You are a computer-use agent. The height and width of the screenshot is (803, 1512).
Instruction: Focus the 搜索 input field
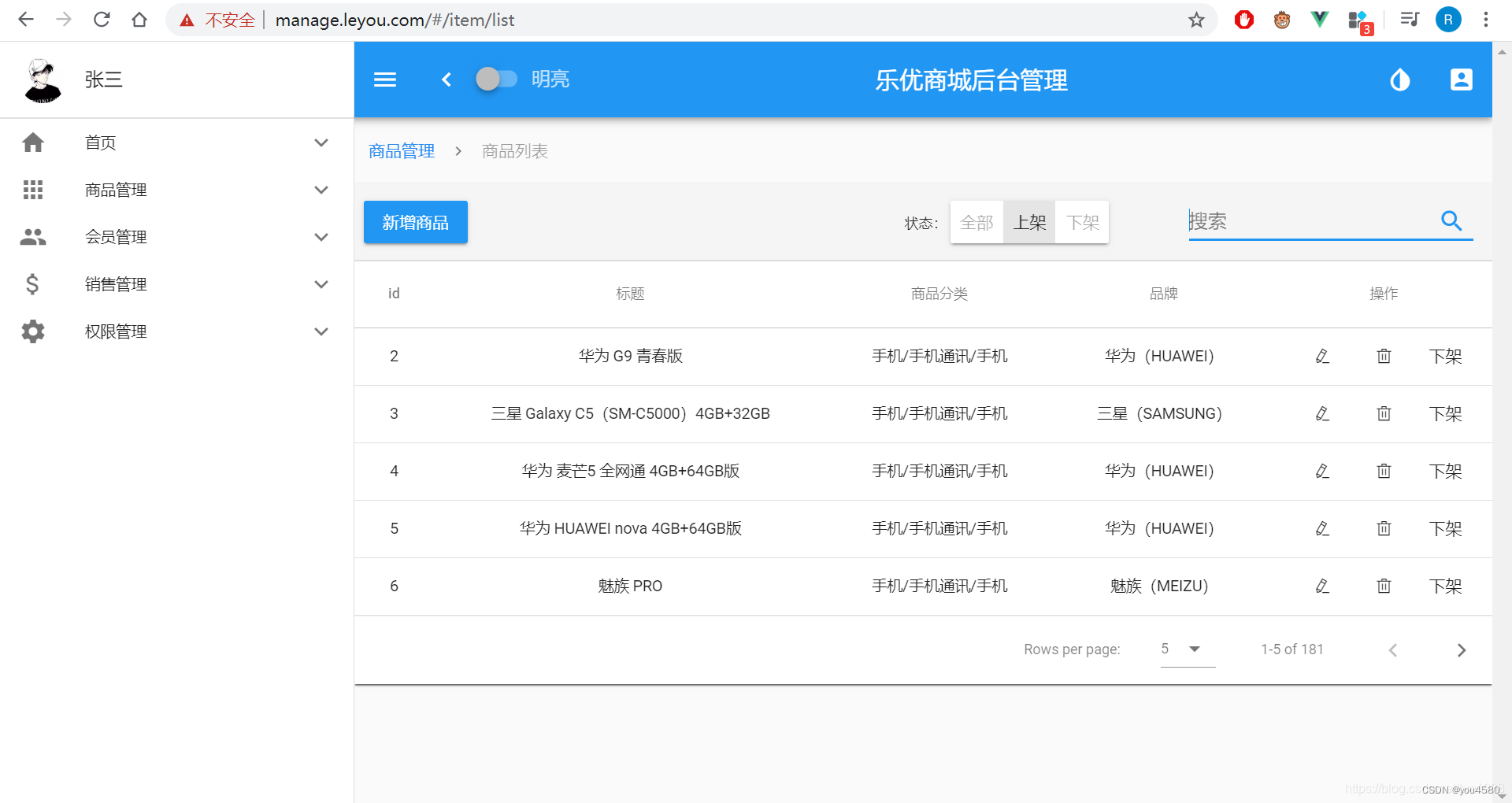click(1311, 221)
